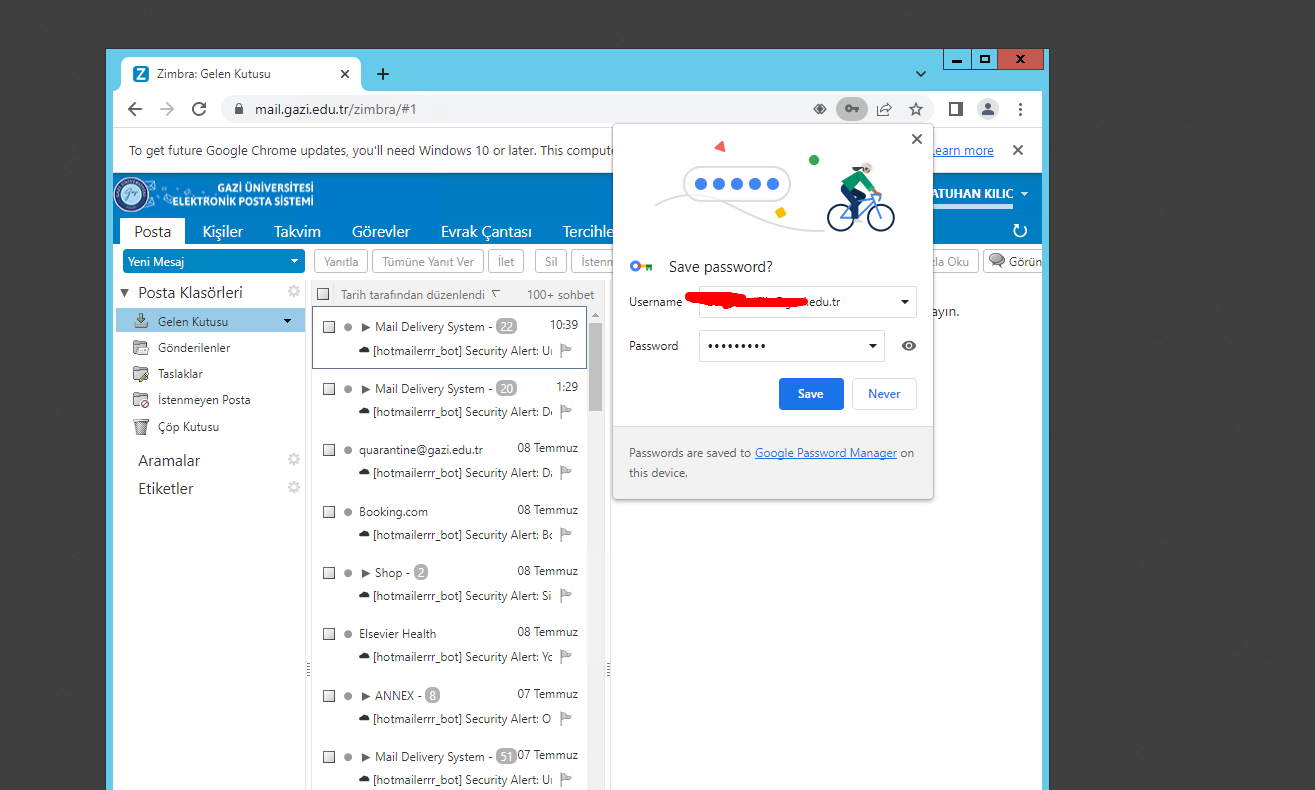
Task: Click the Posta Klasörleri gear icon
Action: click(294, 292)
